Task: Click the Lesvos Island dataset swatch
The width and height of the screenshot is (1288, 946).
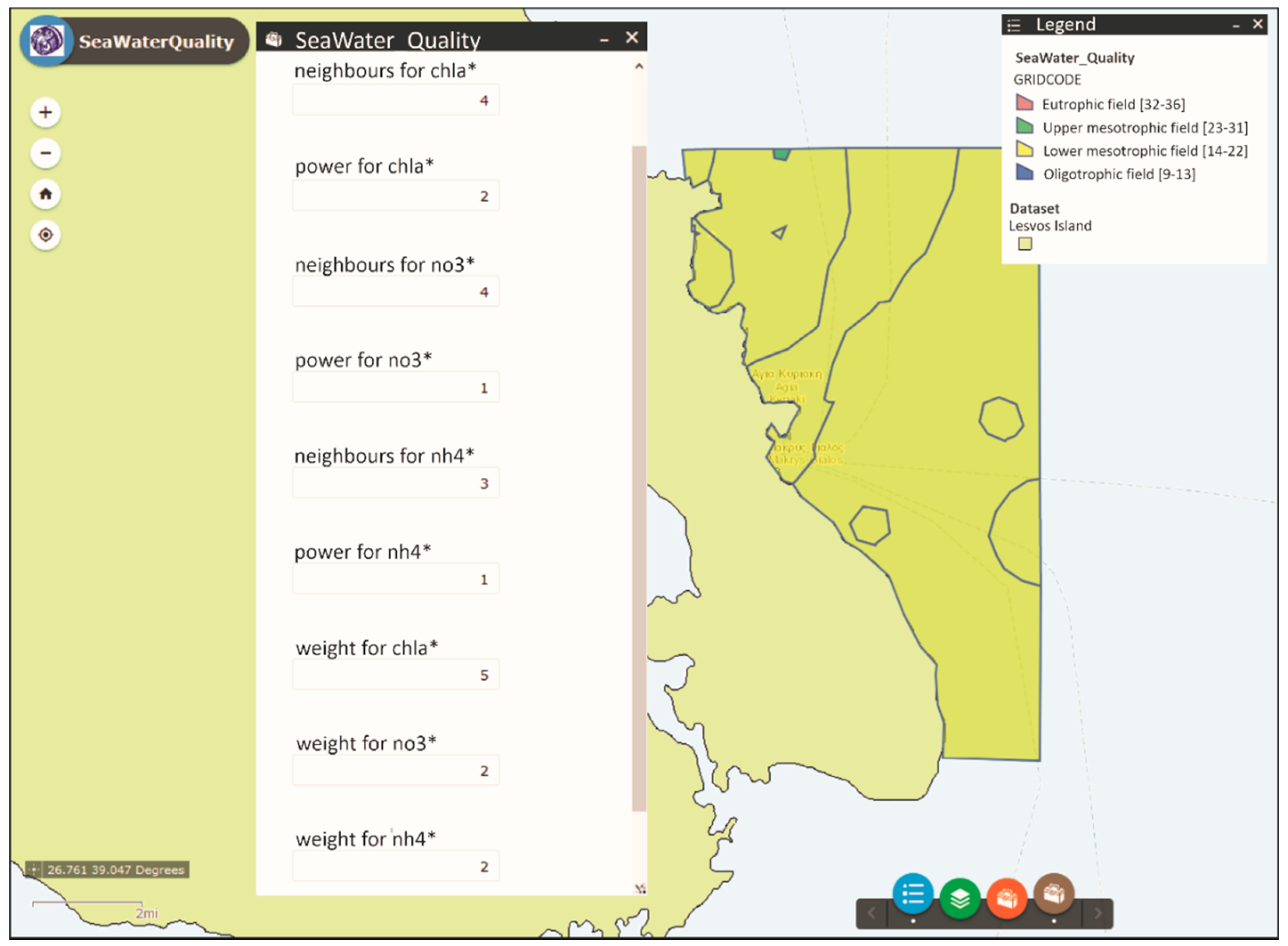Action: click(x=1025, y=245)
